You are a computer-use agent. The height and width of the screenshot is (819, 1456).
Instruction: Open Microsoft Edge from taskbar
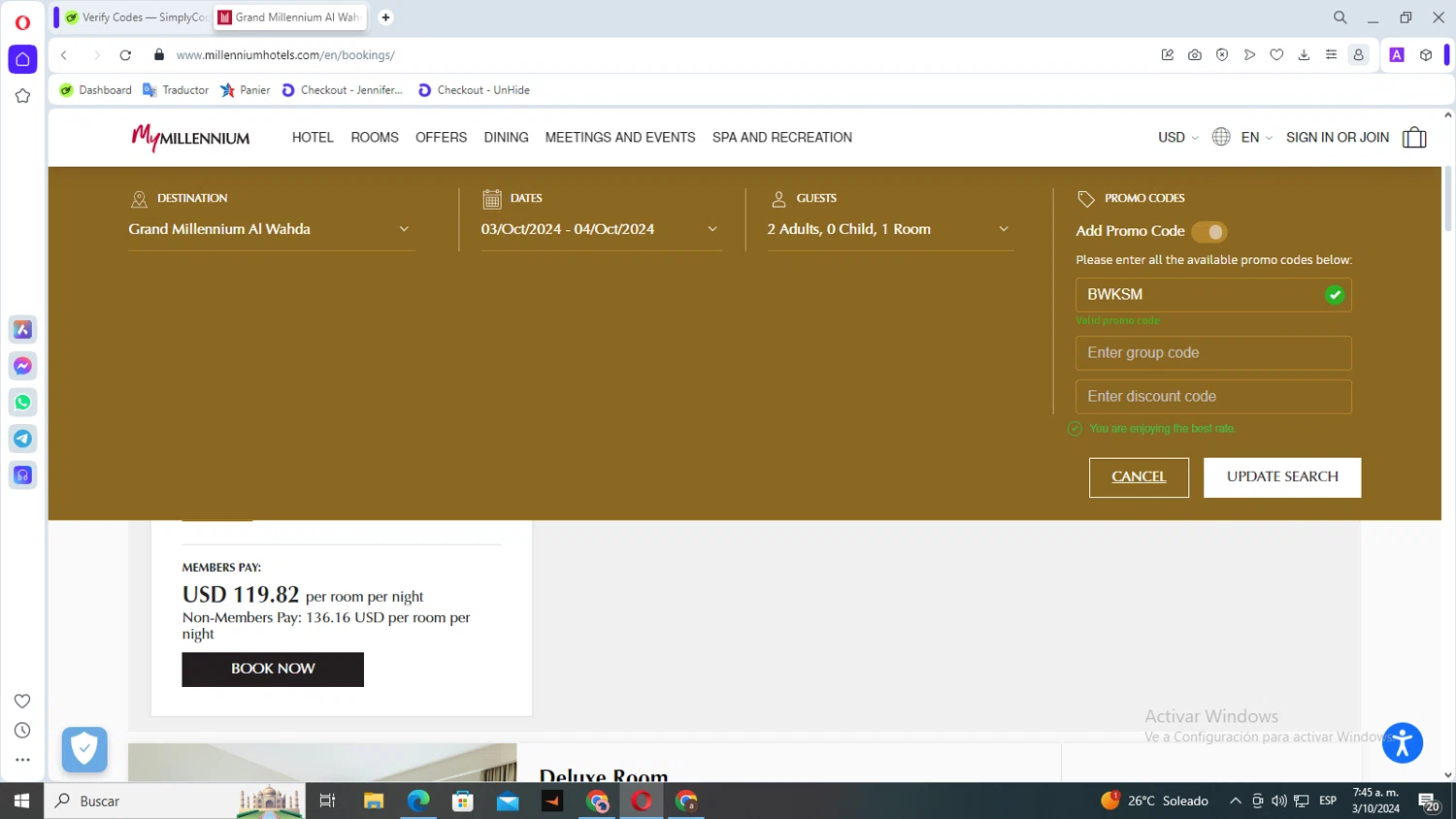pos(418,801)
